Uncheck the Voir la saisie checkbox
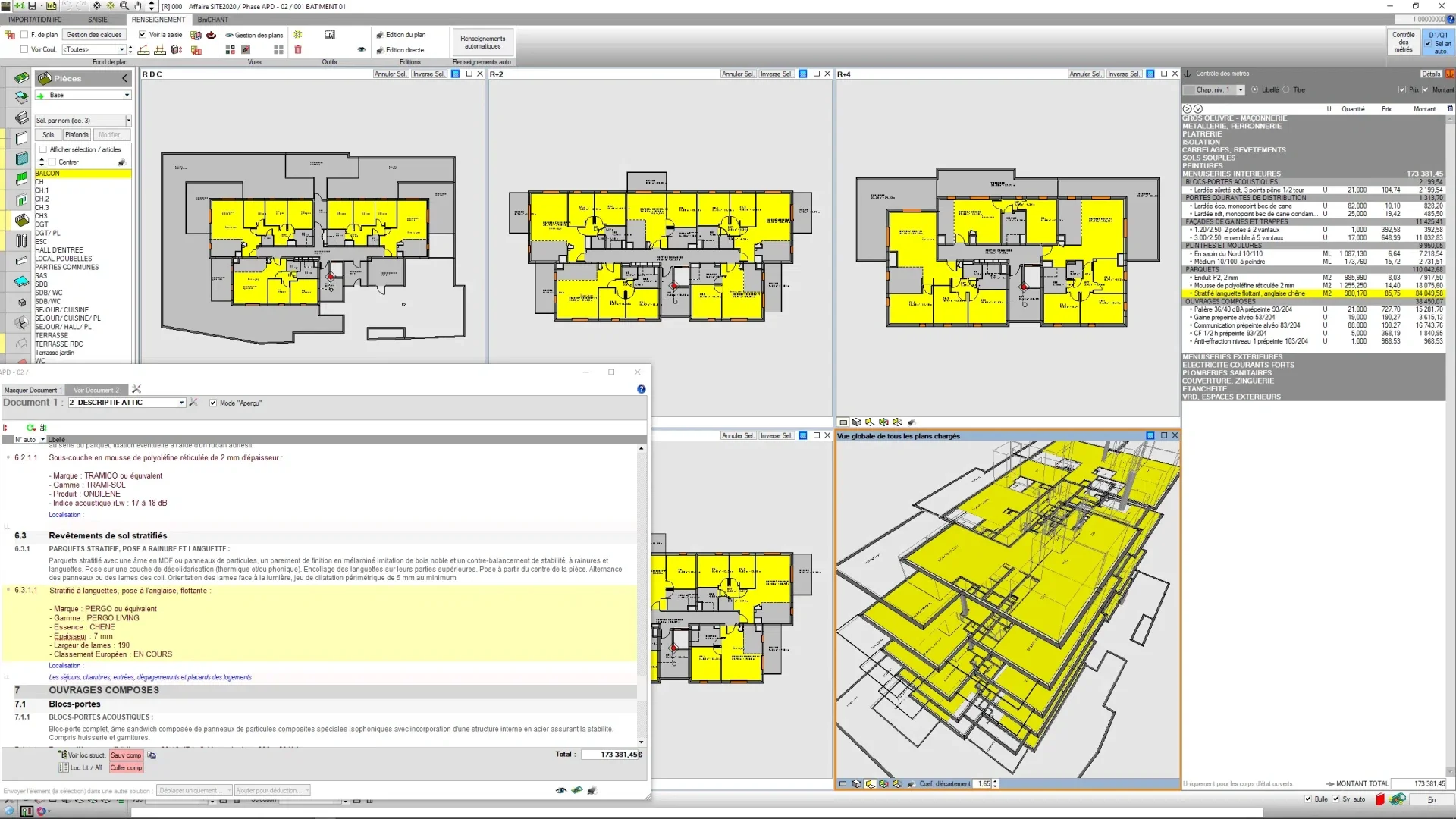The height and width of the screenshot is (819, 1456). pyautogui.click(x=143, y=35)
